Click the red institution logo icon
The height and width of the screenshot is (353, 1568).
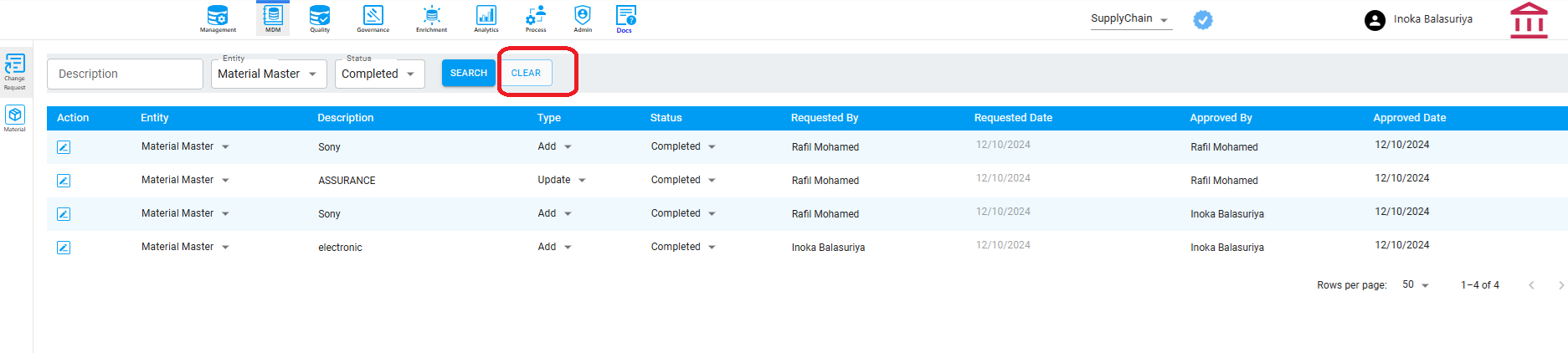(1529, 20)
